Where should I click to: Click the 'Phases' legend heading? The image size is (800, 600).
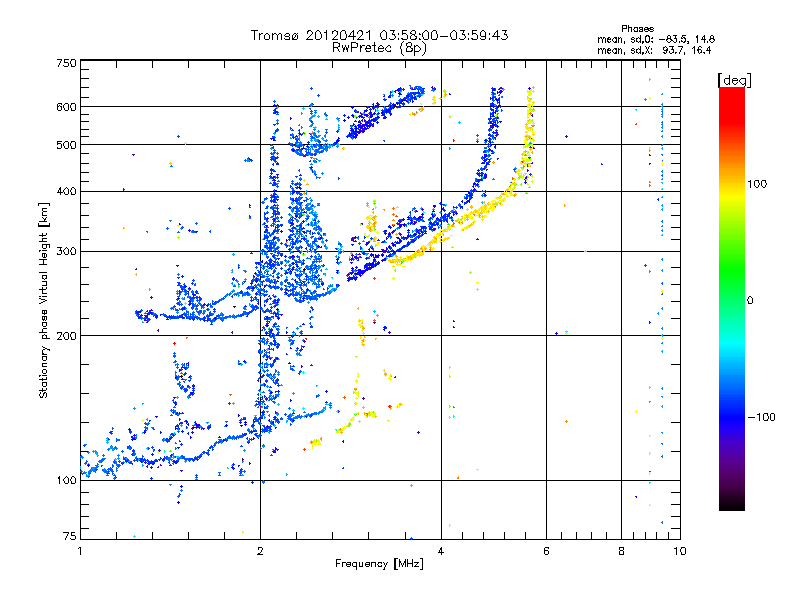pos(638,29)
